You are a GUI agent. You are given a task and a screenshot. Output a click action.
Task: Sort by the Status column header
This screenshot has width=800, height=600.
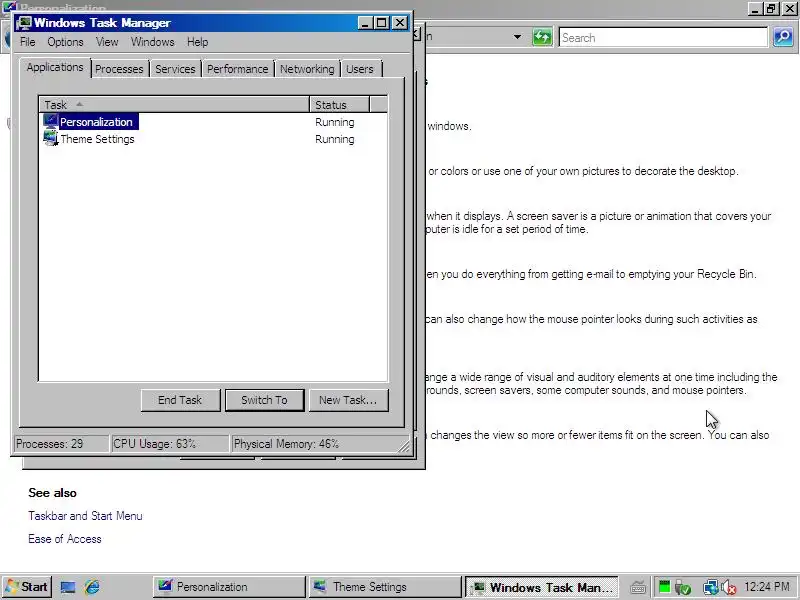point(339,105)
